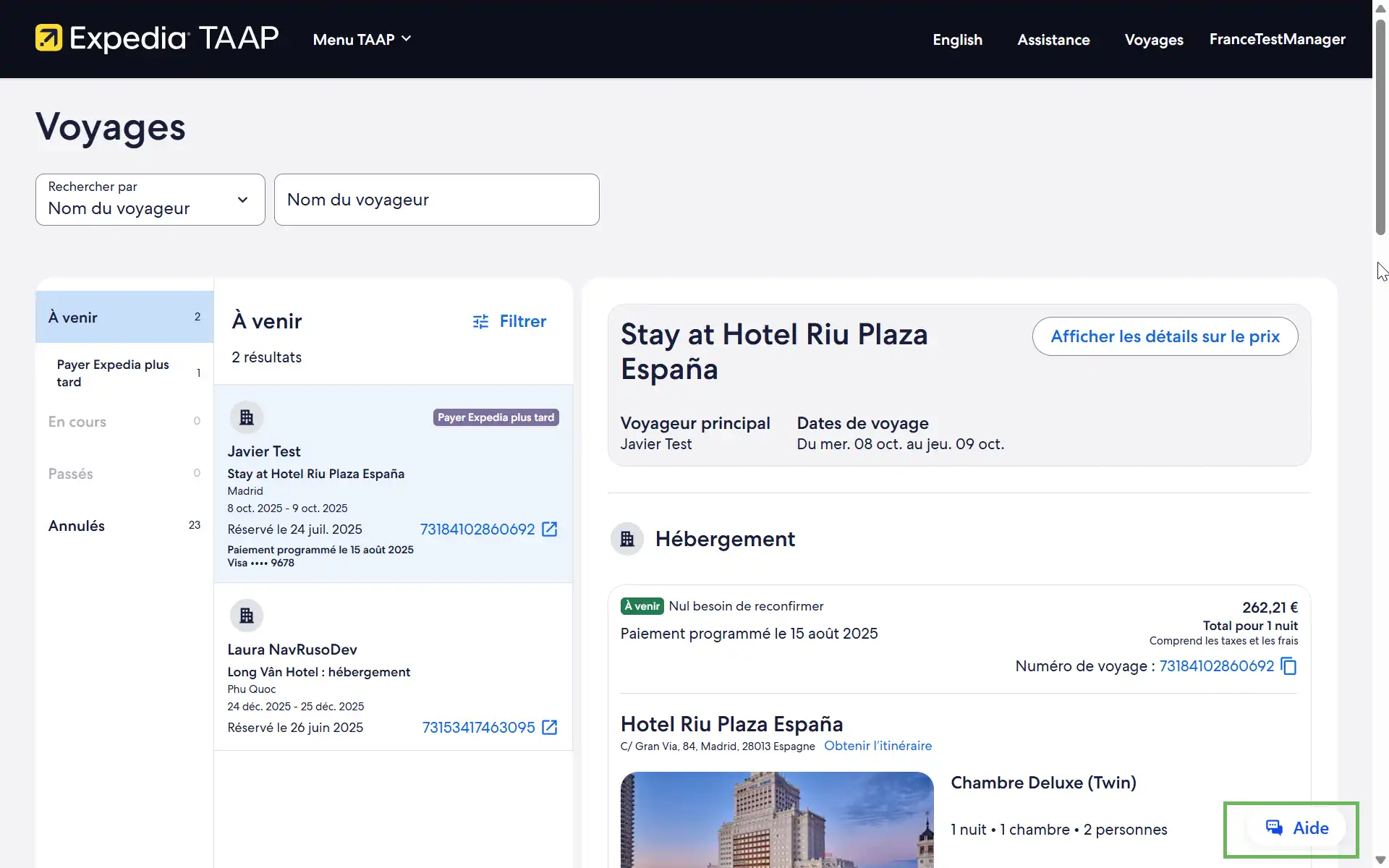Open the Menu TAAP dropdown
Viewport: 1389px width, 868px height.
click(x=362, y=39)
